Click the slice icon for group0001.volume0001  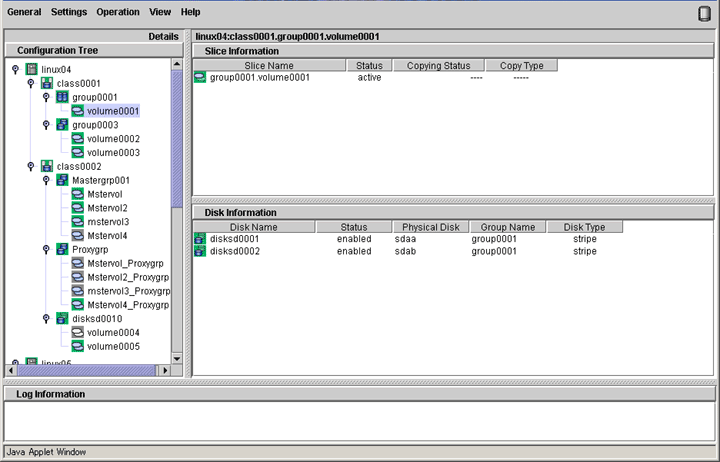click(x=200, y=77)
